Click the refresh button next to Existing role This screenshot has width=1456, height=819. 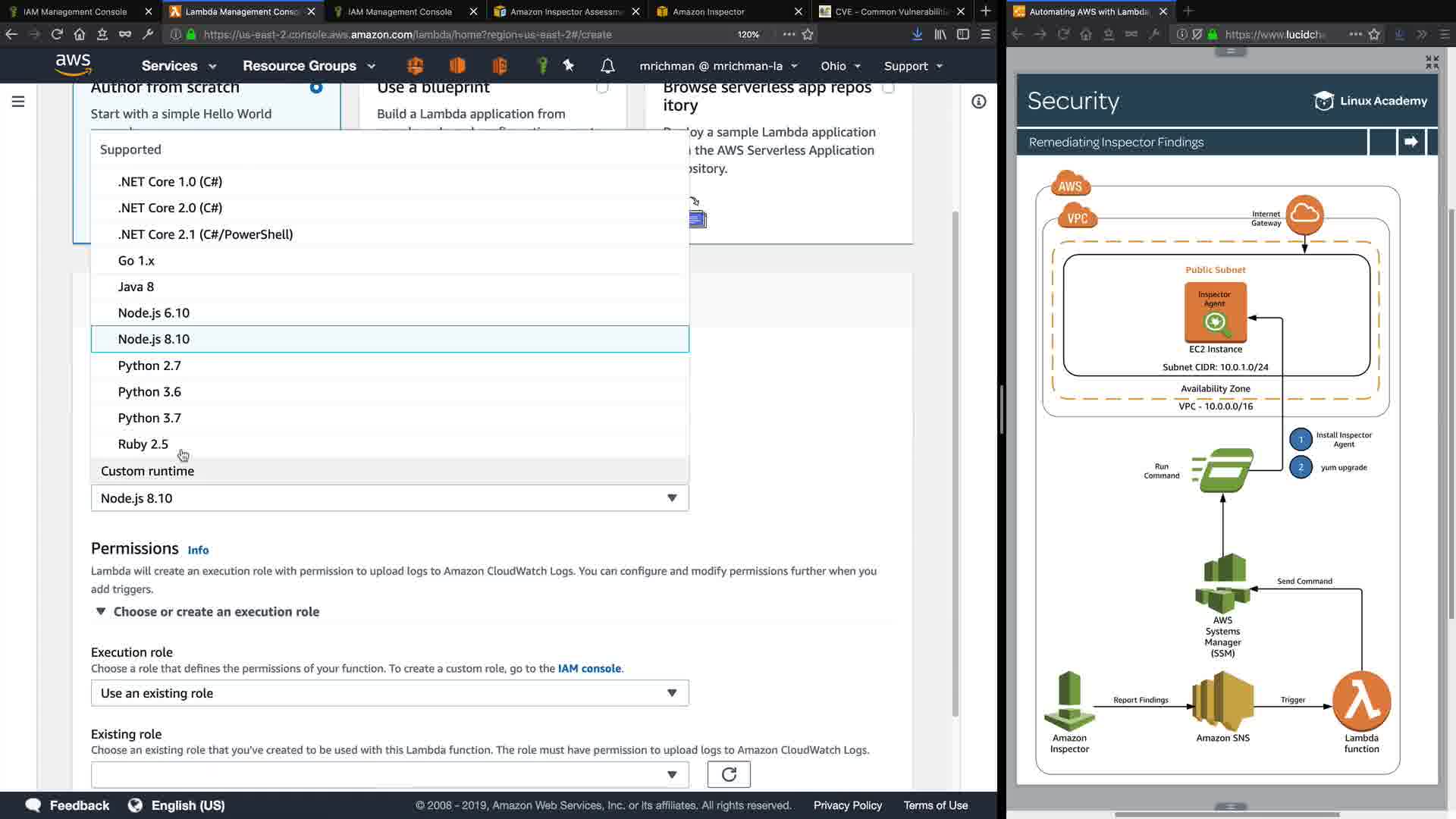[729, 774]
